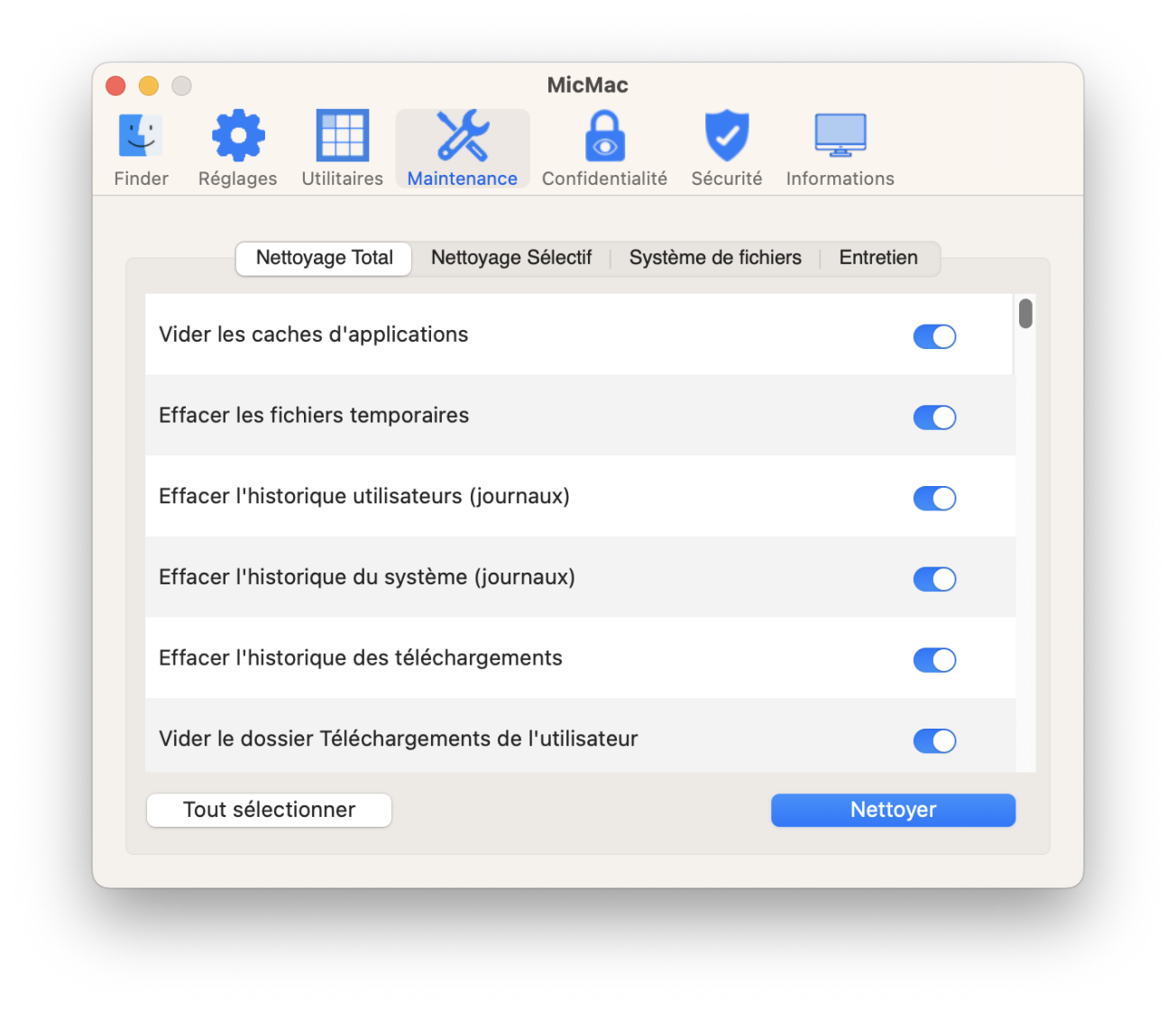Open the Informations monitor icon
This screenshot has width=1176, height=1010.
pos(840,137)
